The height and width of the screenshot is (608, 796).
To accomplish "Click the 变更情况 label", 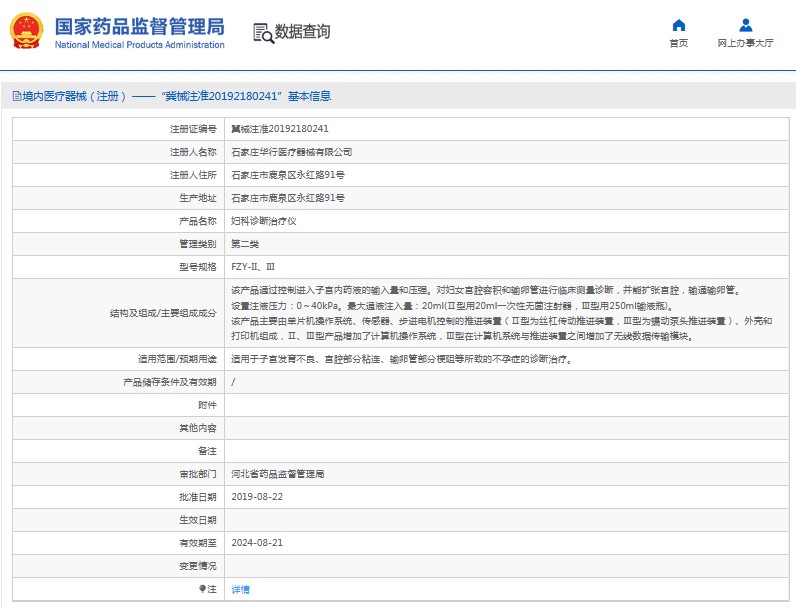I will tap(197, 566).
